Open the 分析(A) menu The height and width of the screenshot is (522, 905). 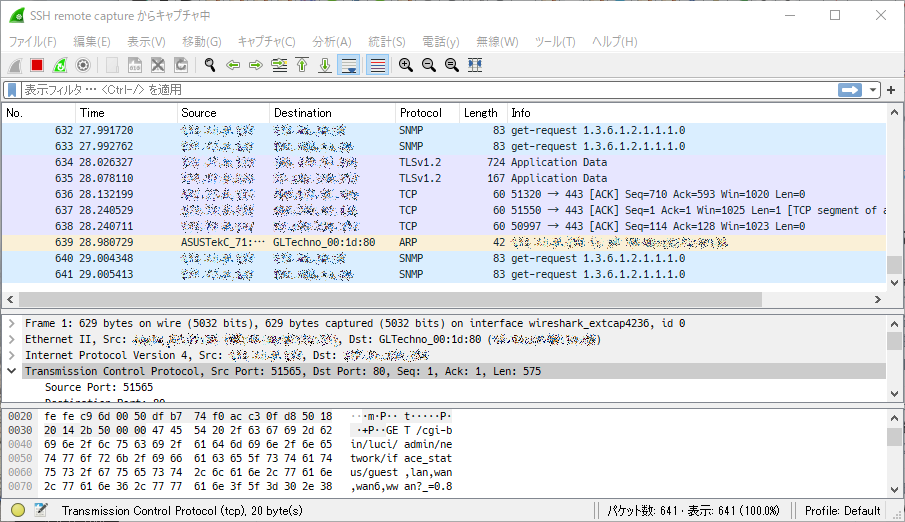tap(332, 42)
